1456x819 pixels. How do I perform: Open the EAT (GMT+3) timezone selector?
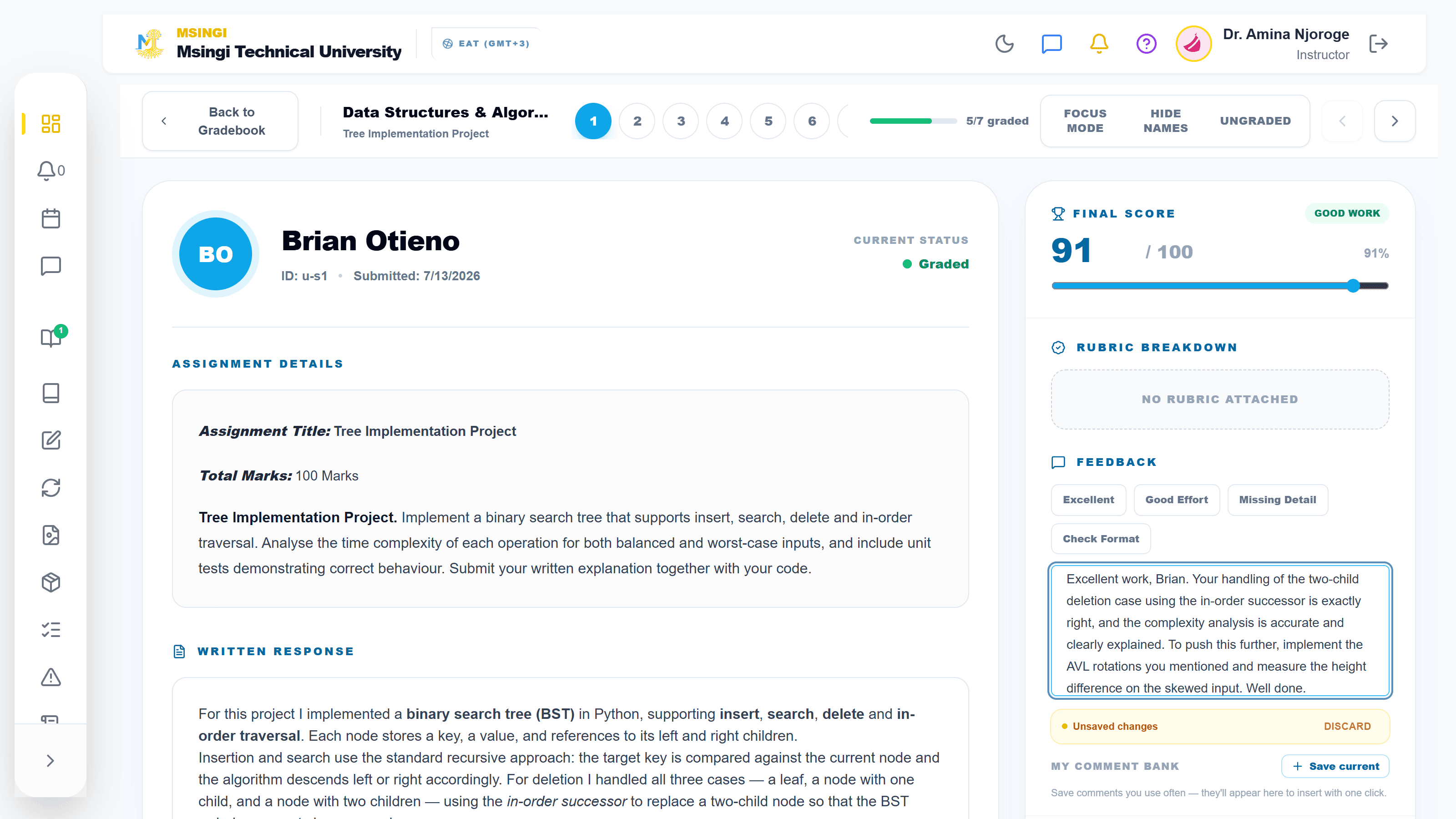click(486, 44)
